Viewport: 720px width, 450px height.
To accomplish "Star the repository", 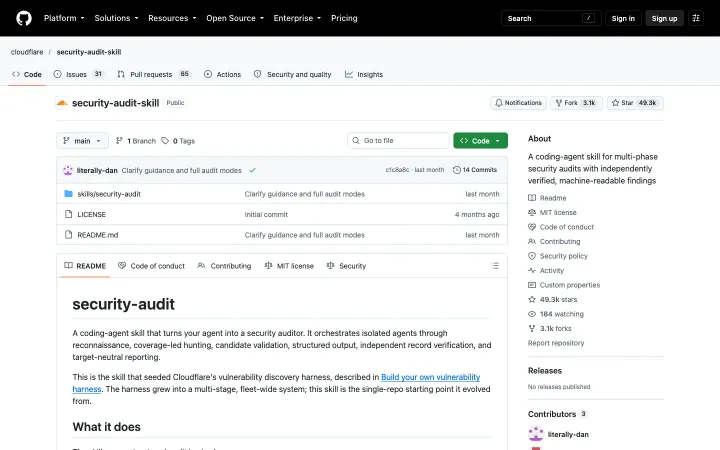I will click(x=635, y=103).
